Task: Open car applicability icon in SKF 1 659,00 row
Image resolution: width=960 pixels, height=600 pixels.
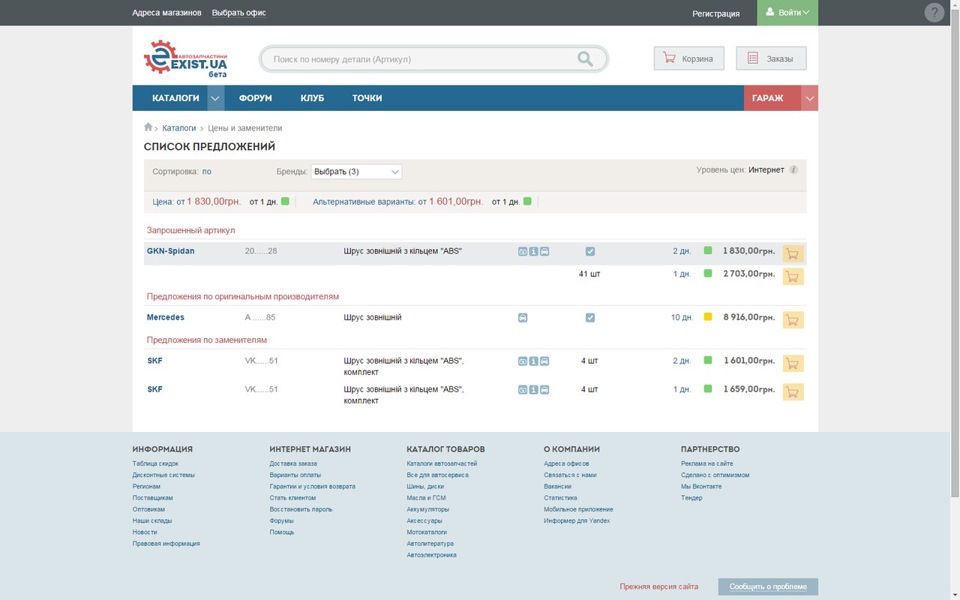Action: [545, 390]
